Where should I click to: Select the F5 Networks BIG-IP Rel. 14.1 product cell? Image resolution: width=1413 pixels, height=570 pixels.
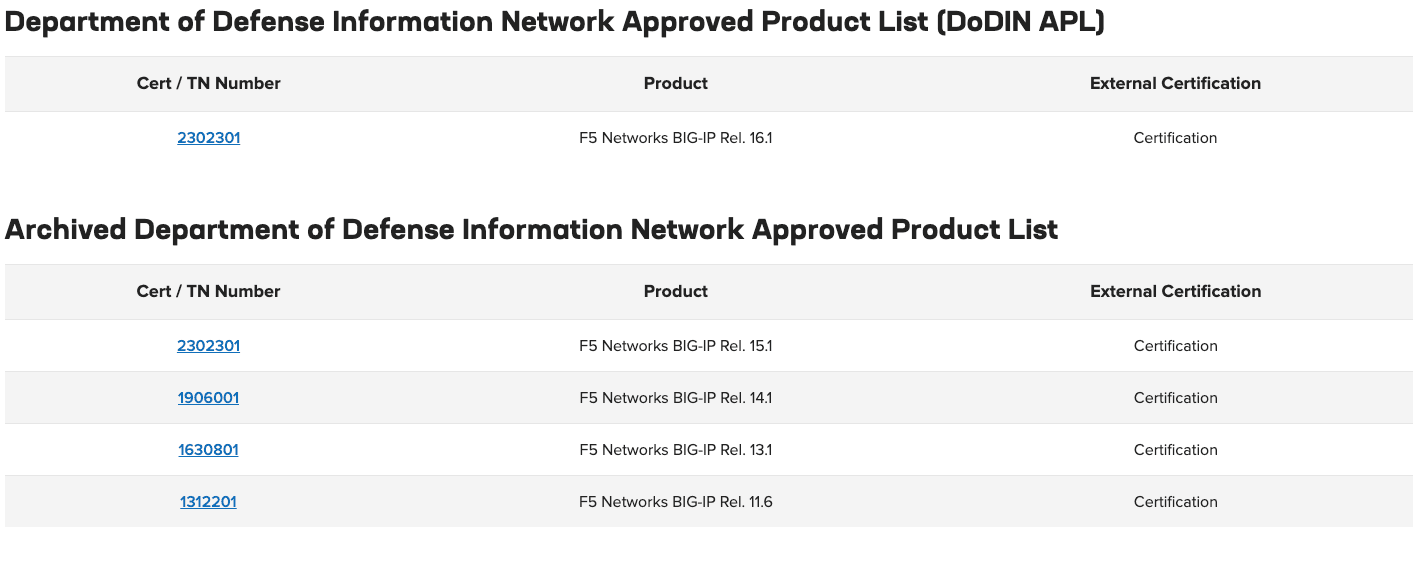click(x=675, y=398)
